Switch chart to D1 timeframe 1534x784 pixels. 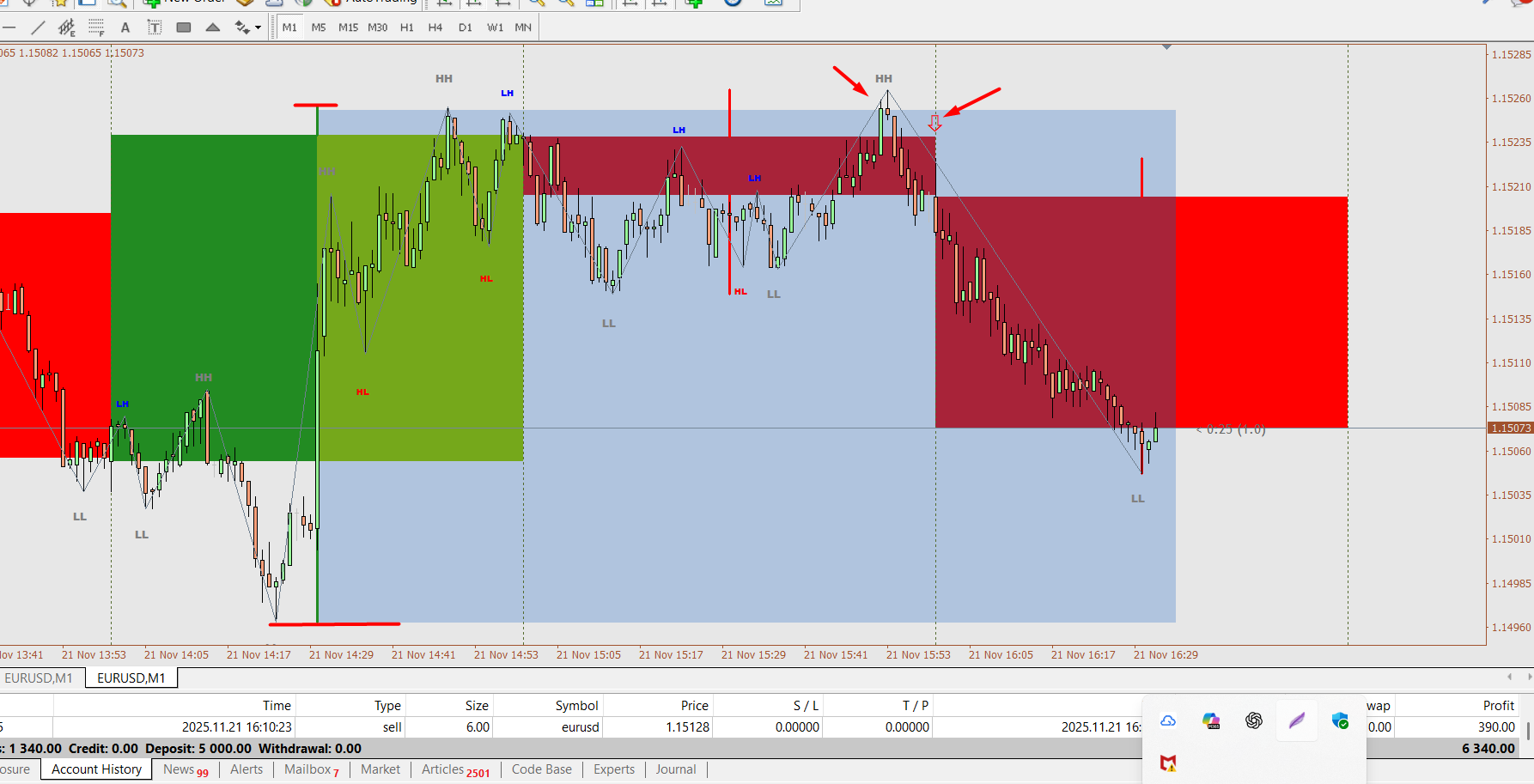click(x=466, y=27)
